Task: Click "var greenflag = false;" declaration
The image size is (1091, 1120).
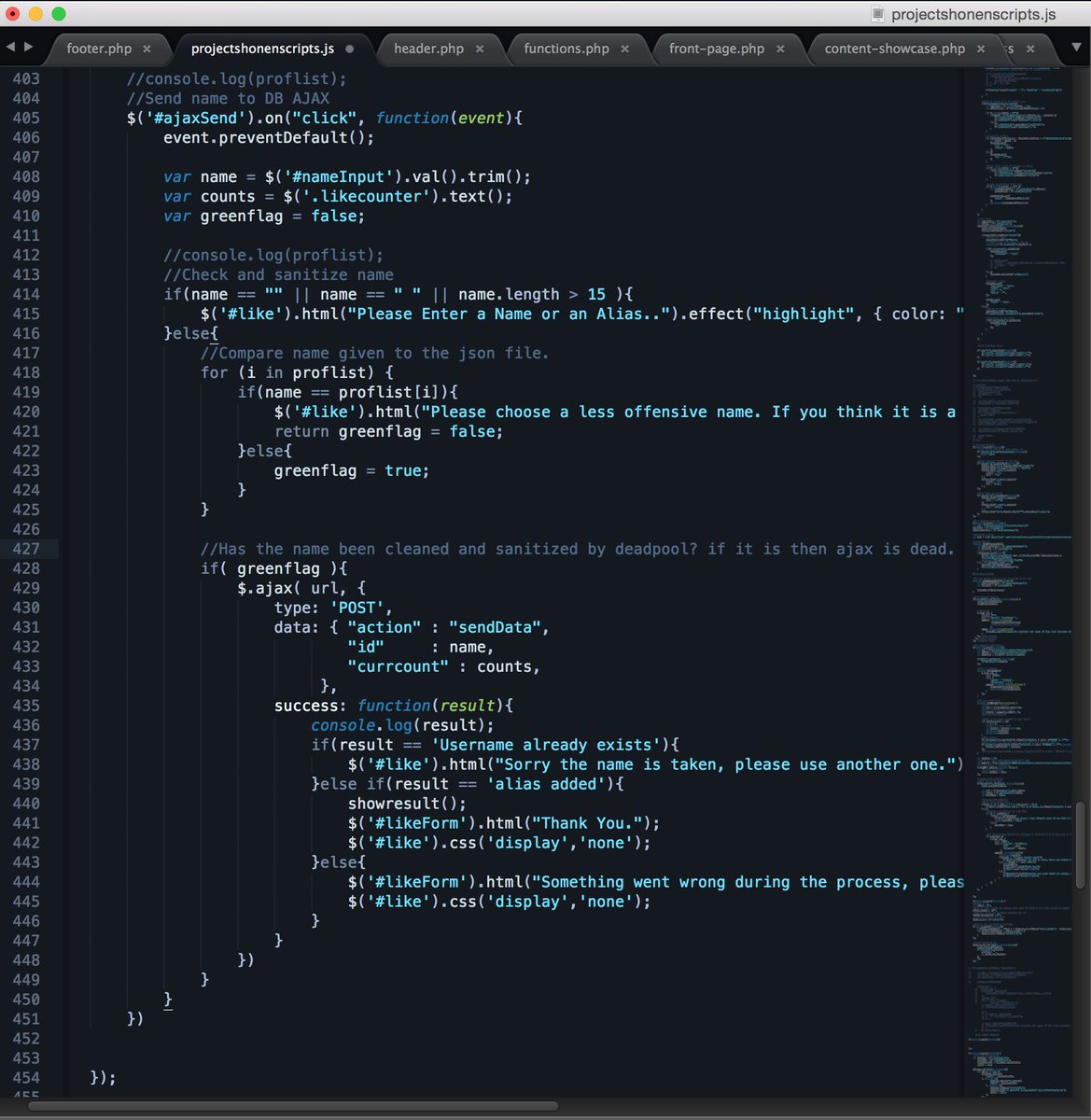Action: point(264,216)
